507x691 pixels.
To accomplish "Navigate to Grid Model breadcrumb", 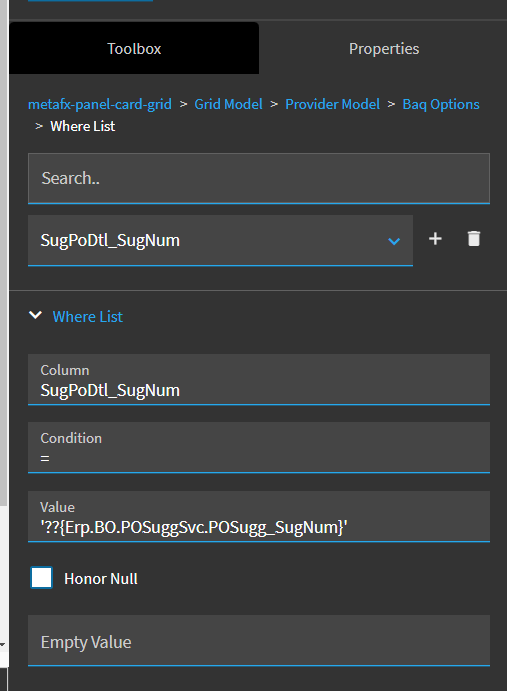I will point(228,104).
